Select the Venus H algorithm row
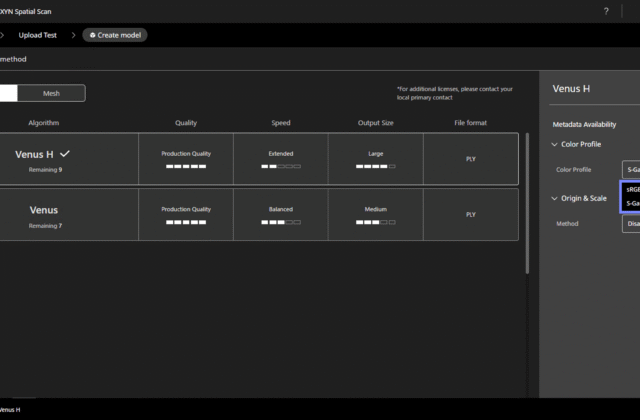 point(259,159)
